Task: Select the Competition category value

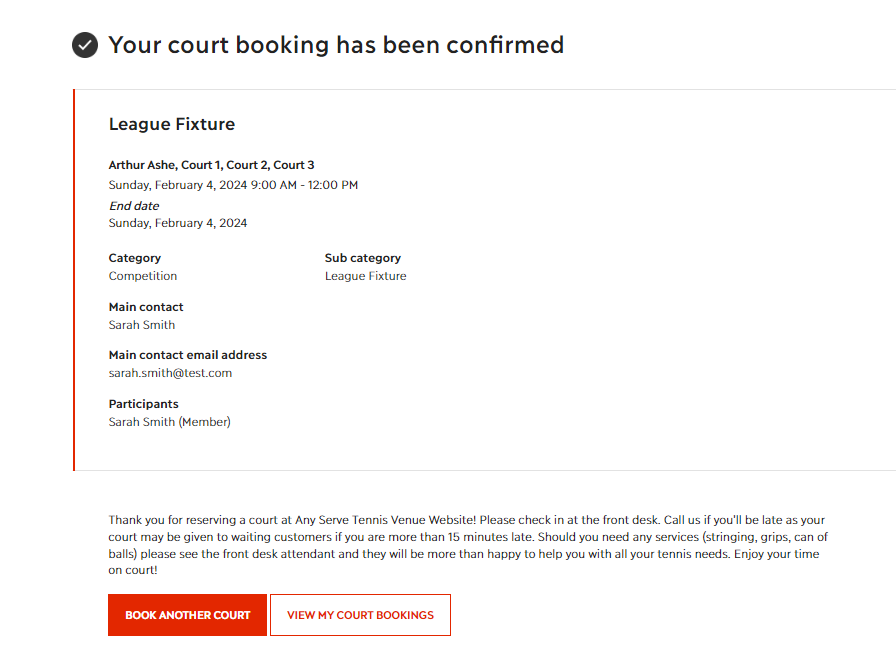Action: 143,276
